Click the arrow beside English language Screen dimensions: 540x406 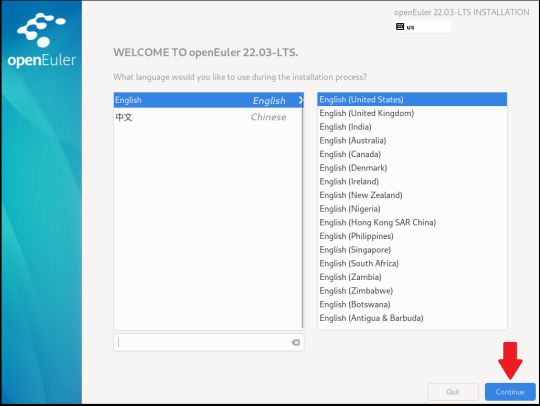tap(301, 100)
